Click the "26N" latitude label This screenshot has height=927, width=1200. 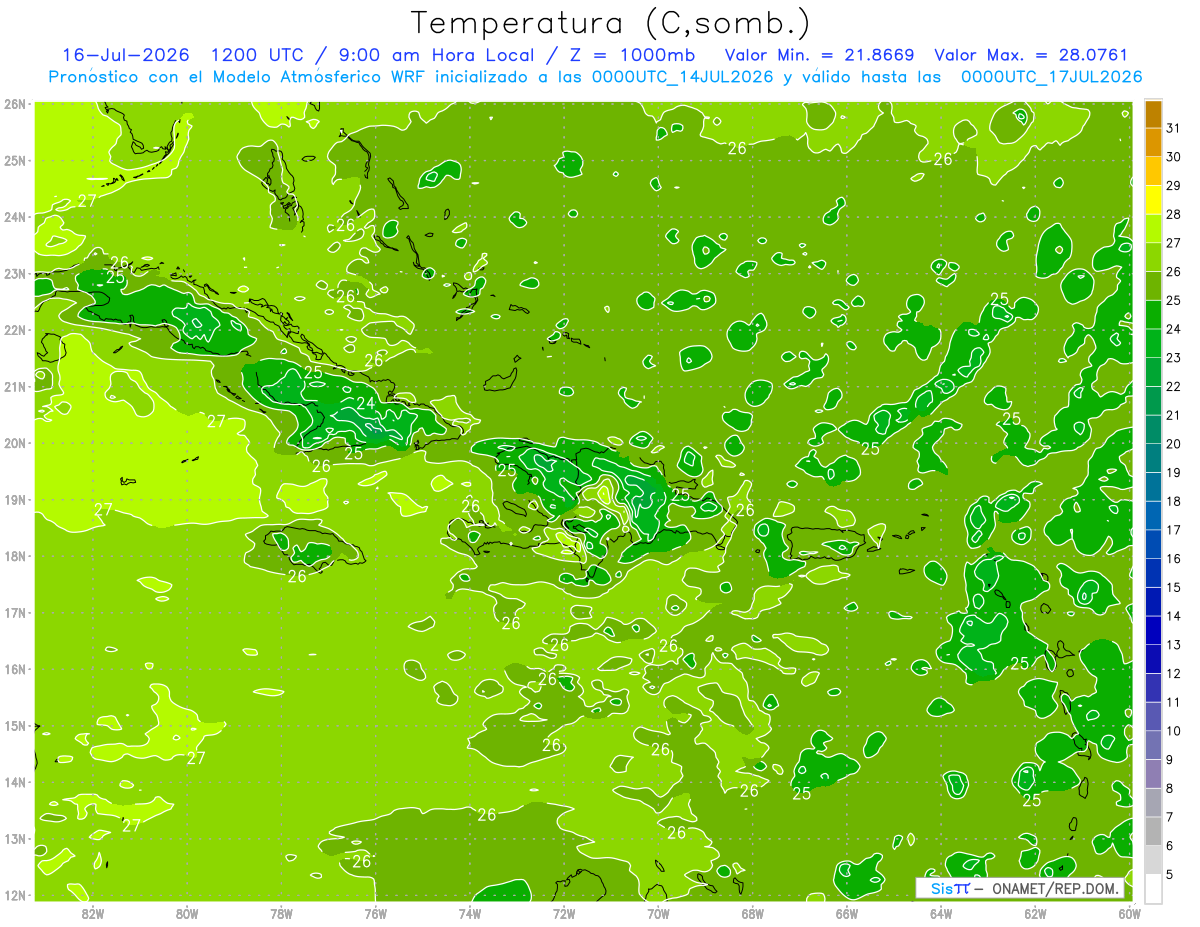coord(14,104)
